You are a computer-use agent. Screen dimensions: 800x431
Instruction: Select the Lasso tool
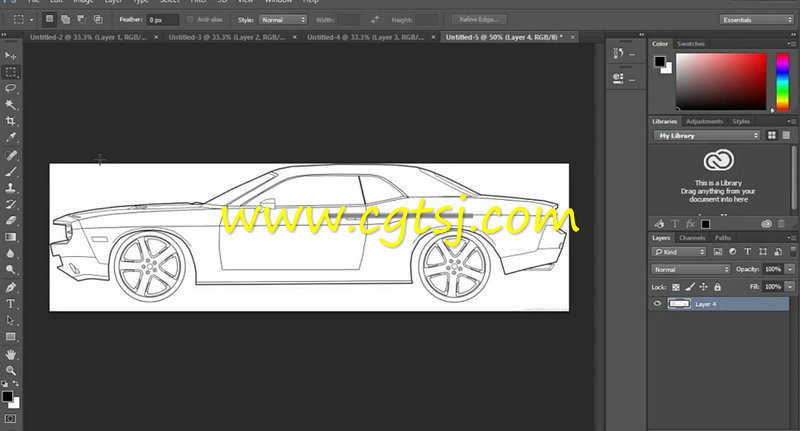[10, 88]
